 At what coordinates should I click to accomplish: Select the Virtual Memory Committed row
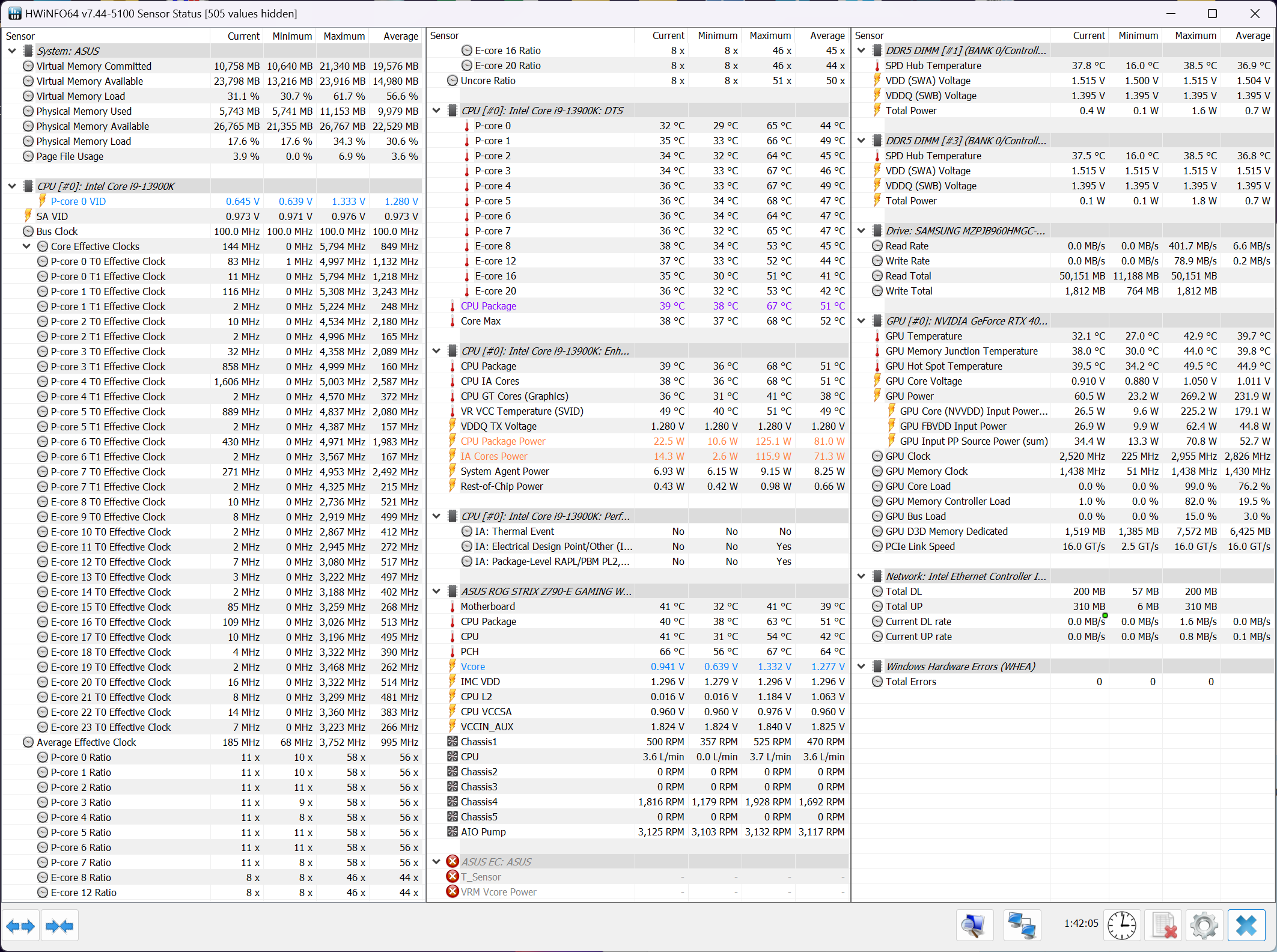tap(213, 66)
